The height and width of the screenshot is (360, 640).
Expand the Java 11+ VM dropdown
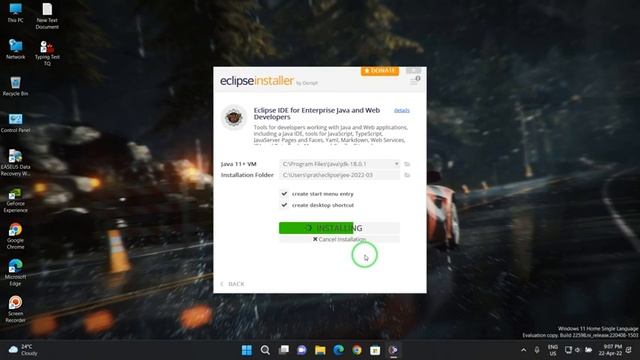[396, 164]
